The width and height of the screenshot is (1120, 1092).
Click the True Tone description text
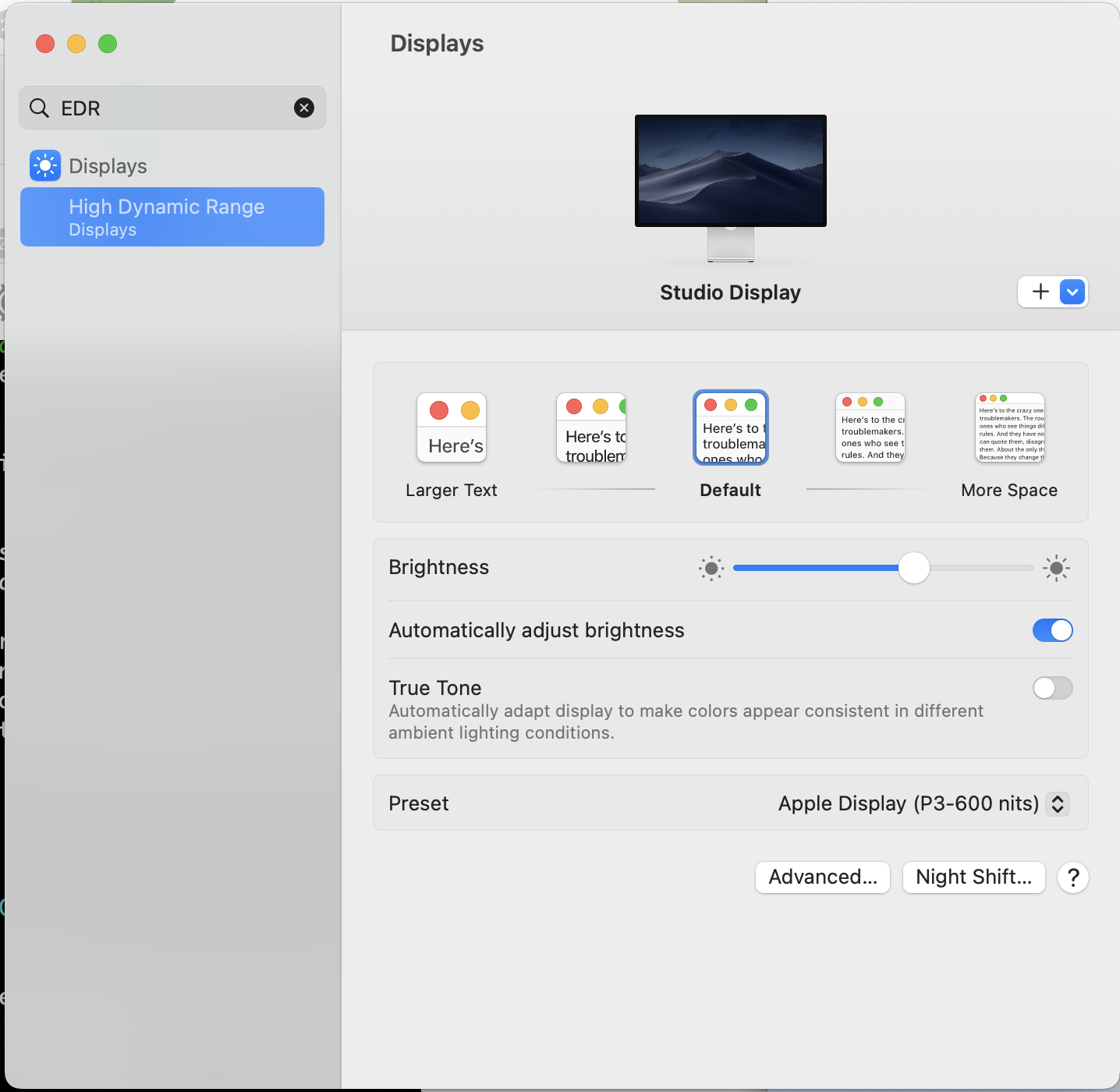pos(686,722)
